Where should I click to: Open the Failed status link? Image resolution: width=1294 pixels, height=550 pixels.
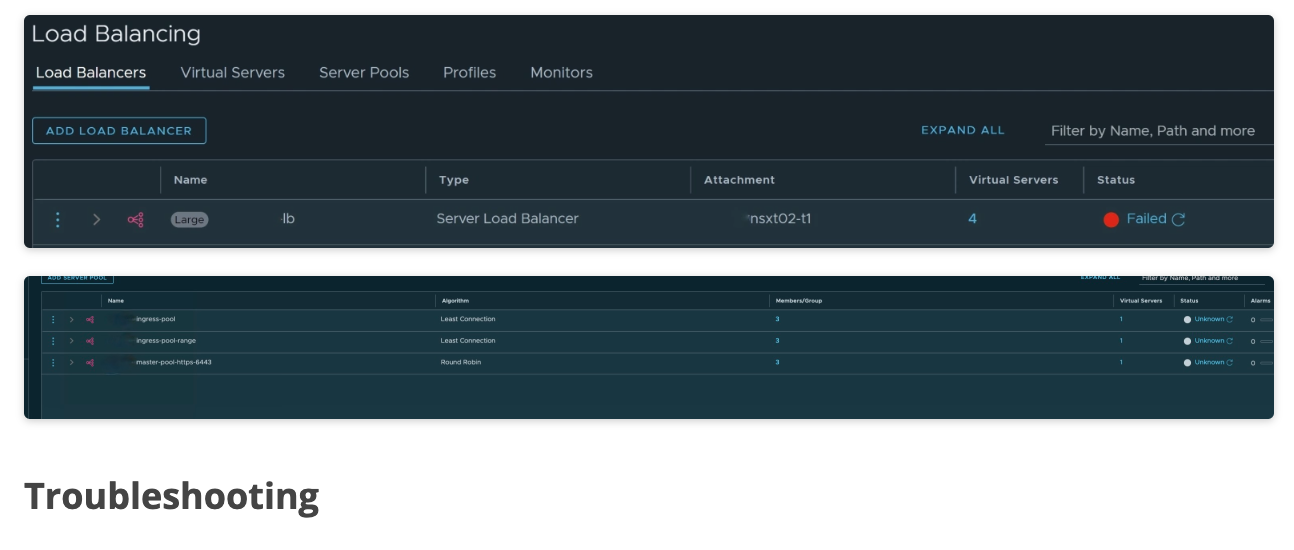coord(1146,219)
